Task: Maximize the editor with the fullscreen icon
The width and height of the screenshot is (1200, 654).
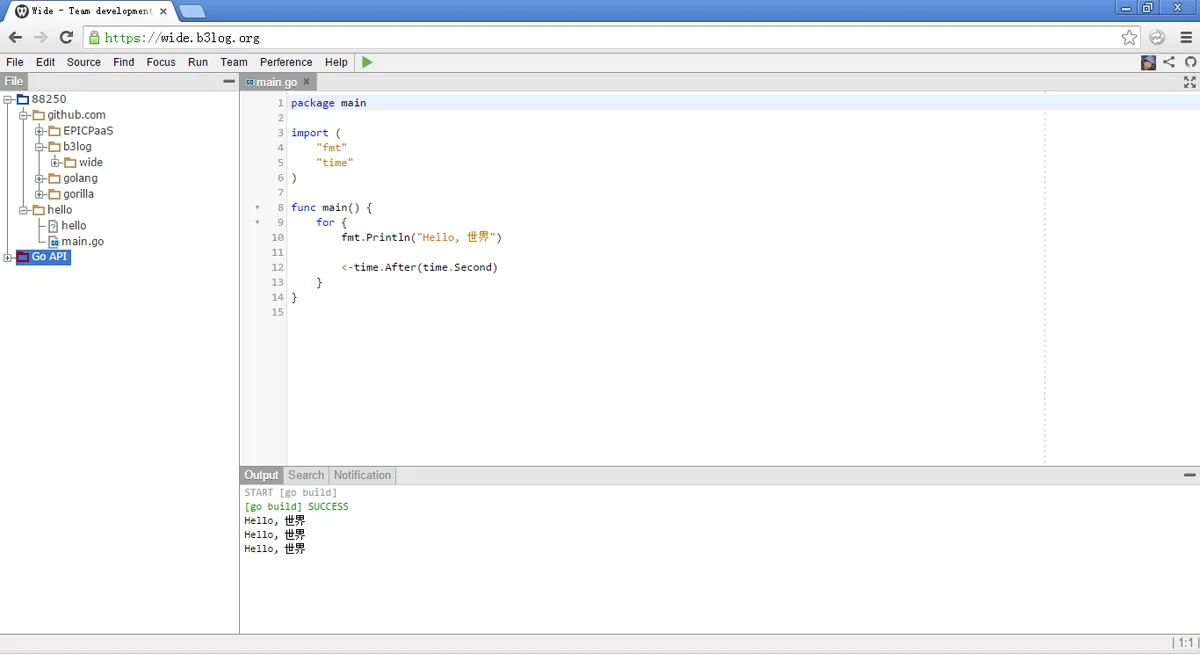Action: pyautogui.click(x=1190, y=82)
